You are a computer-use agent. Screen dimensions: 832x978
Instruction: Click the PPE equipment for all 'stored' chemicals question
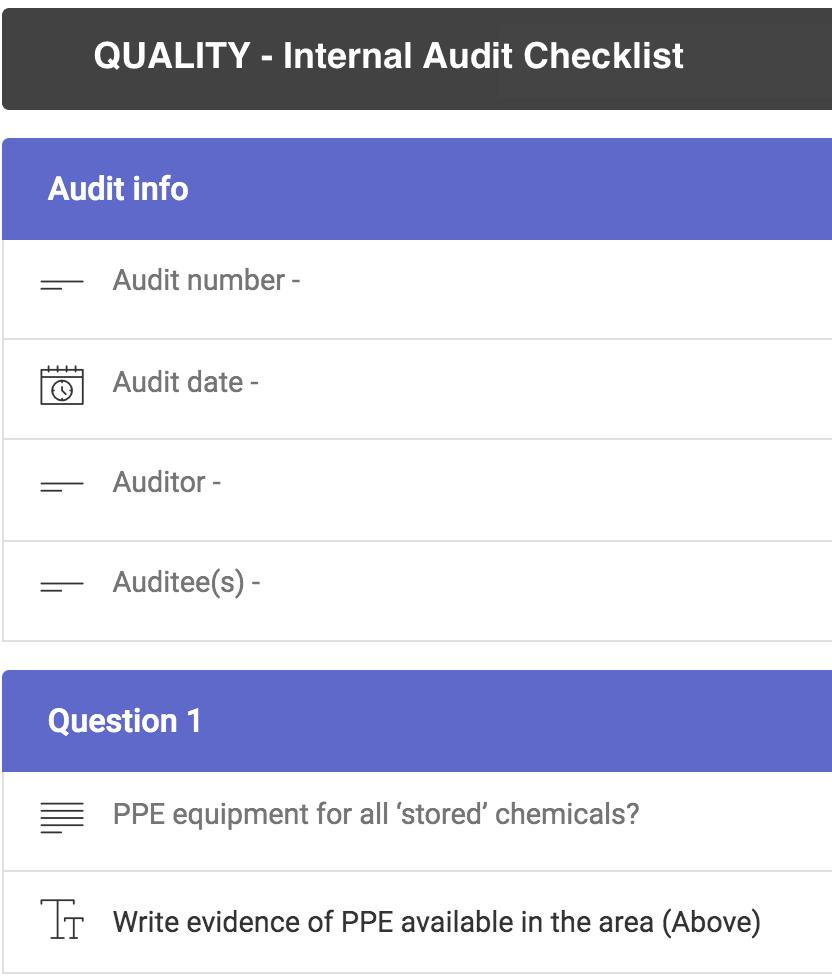[376, 815]
